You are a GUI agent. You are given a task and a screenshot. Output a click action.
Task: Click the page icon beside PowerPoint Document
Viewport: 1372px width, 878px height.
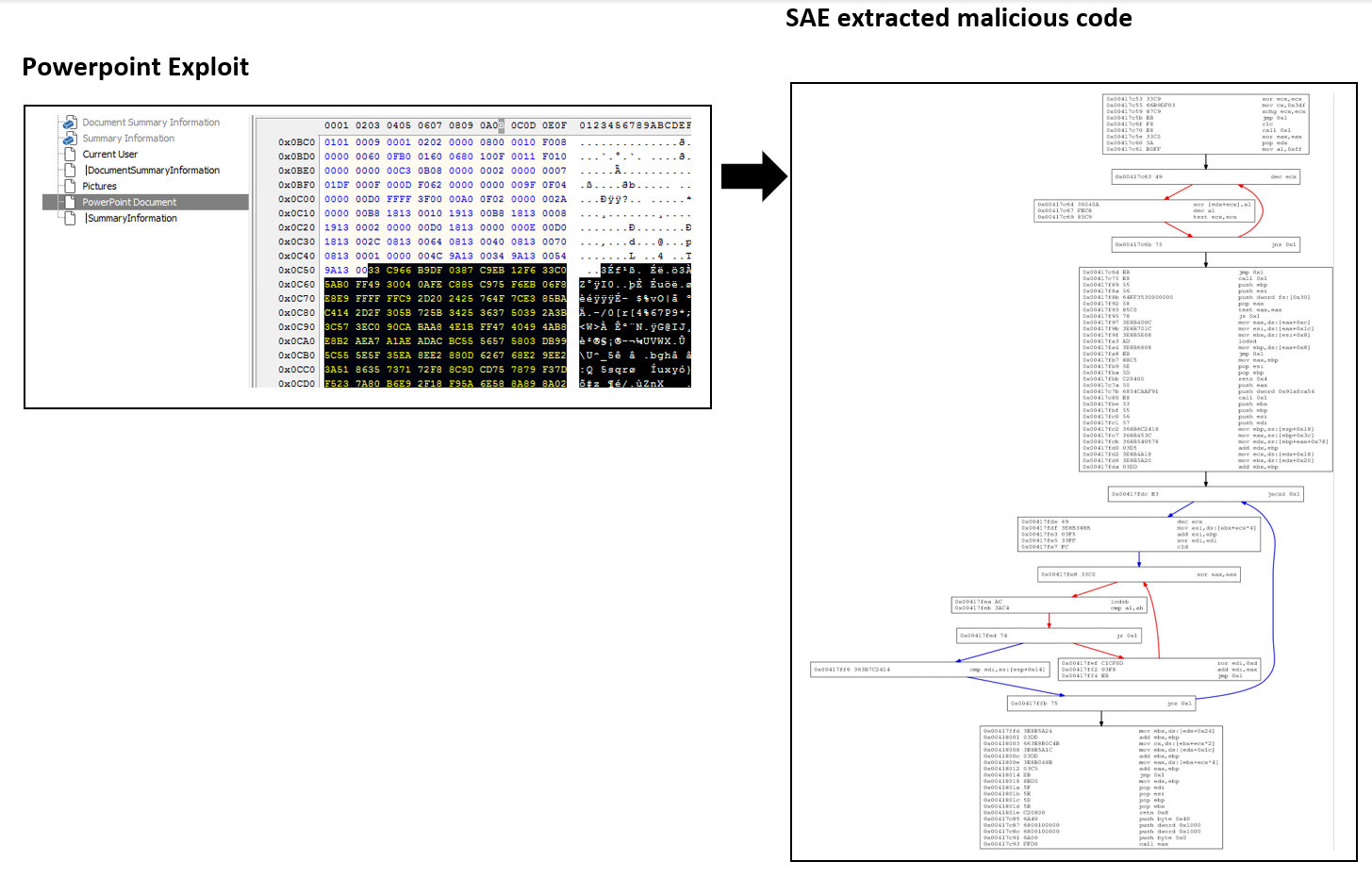tap(69, 202)
